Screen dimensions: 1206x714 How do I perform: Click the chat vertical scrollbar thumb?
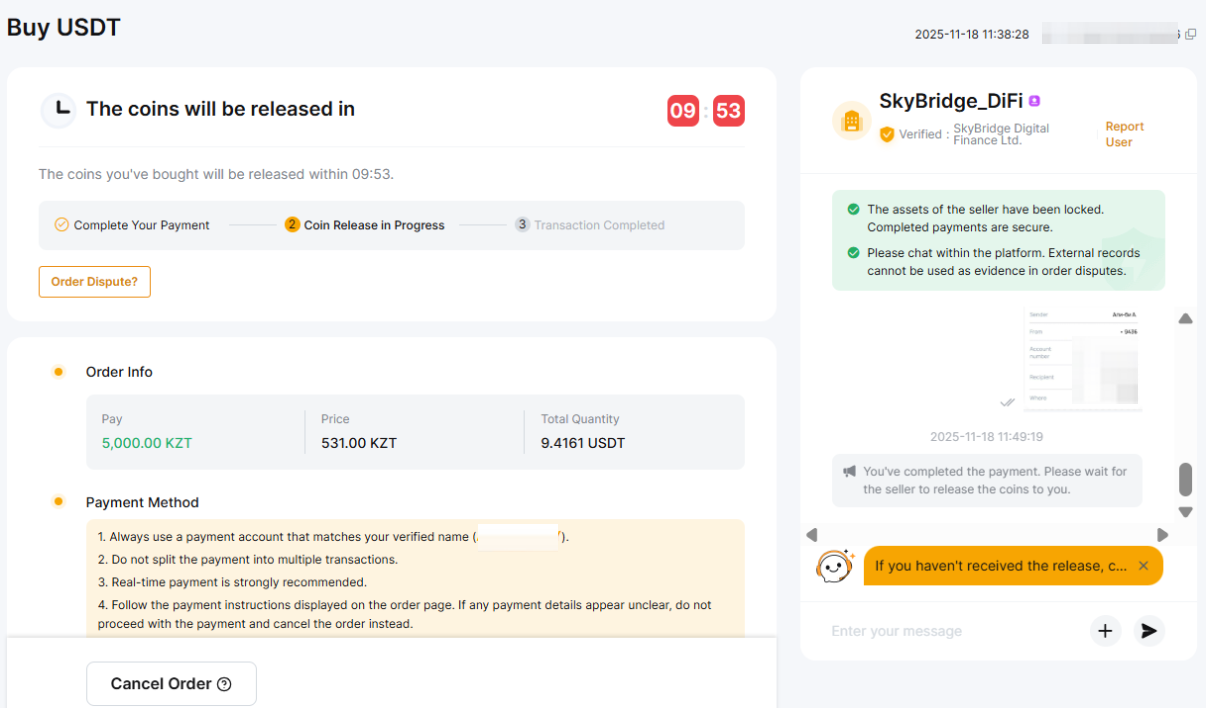point(1185,479)
